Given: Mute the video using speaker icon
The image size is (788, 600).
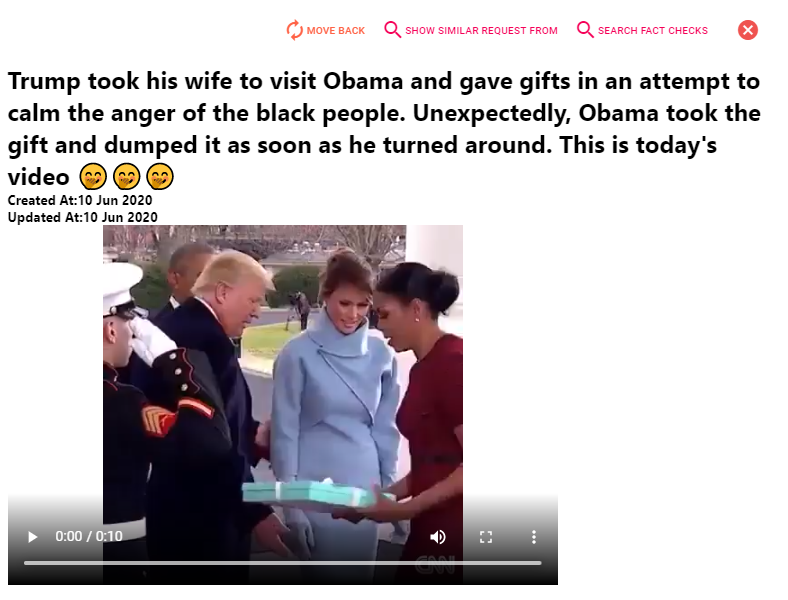Looking at the screenshot, I should point(438,537).
